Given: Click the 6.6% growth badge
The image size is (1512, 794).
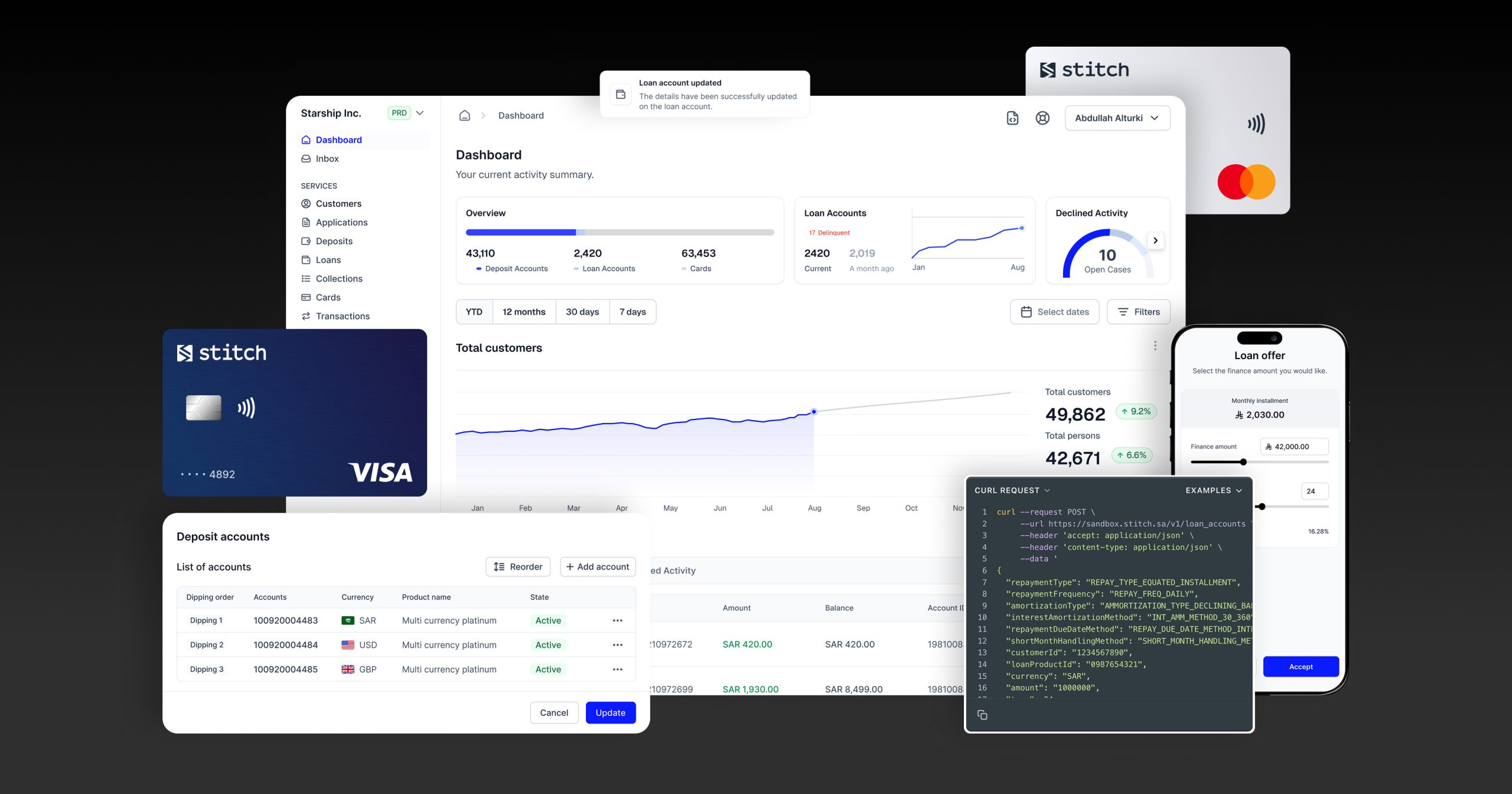Looking at the screenshot, I should [1132, 455].
